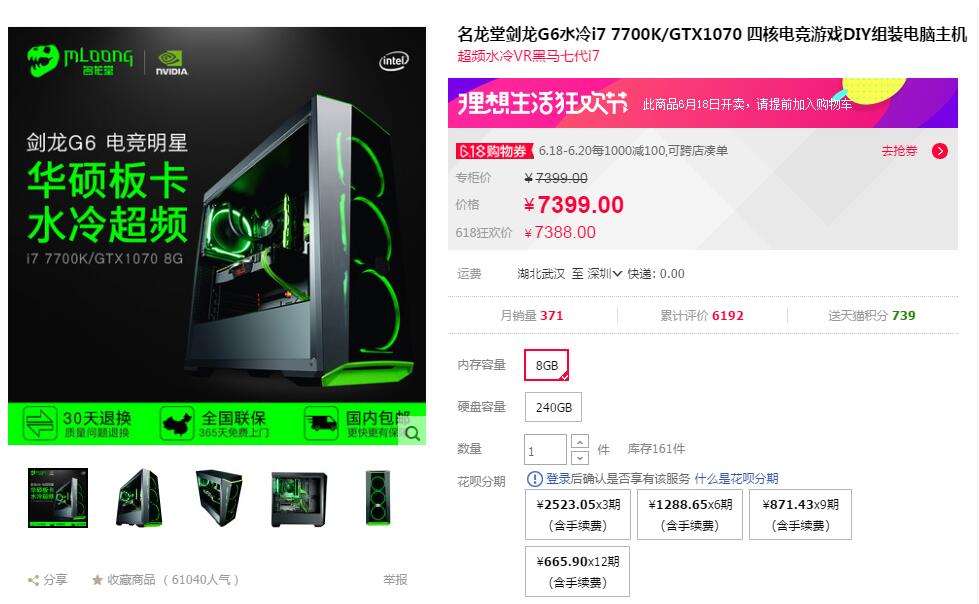Click the magnifier zoom icon on product image

point(412,432)
